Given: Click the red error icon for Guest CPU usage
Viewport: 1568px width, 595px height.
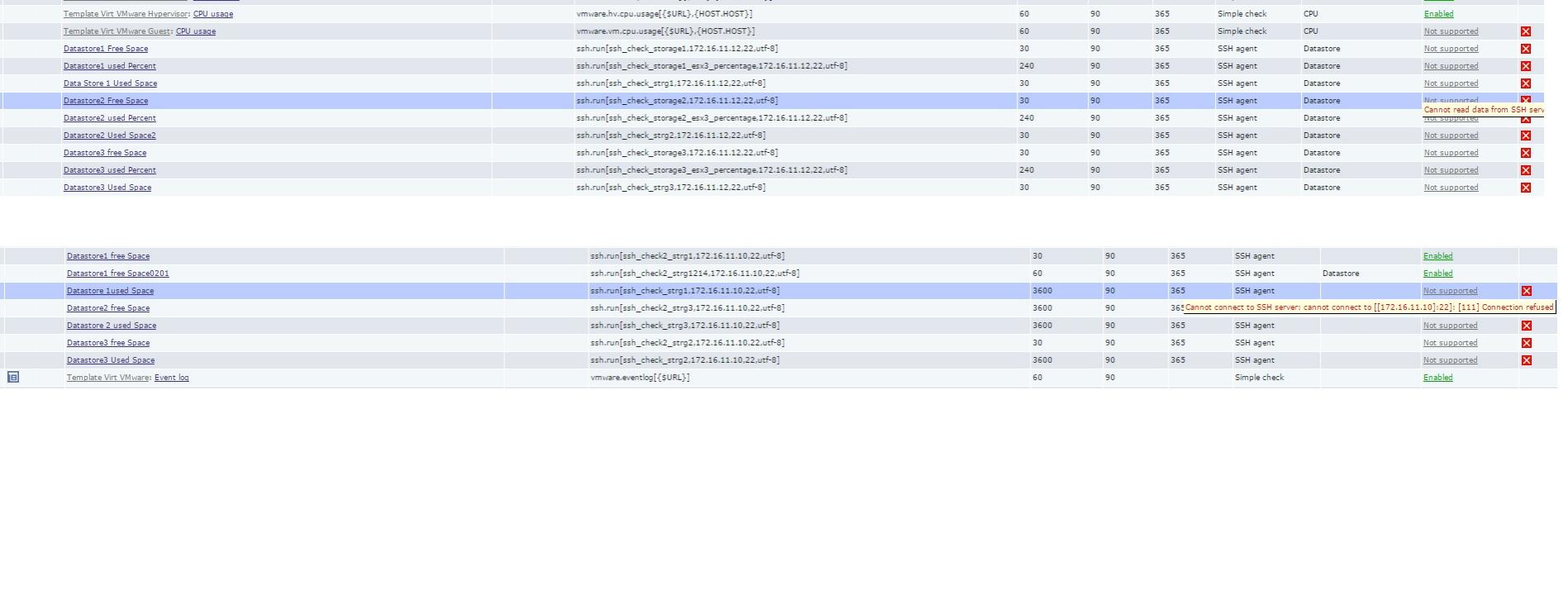Looking at the screenshot, I should click(1526, 31).
